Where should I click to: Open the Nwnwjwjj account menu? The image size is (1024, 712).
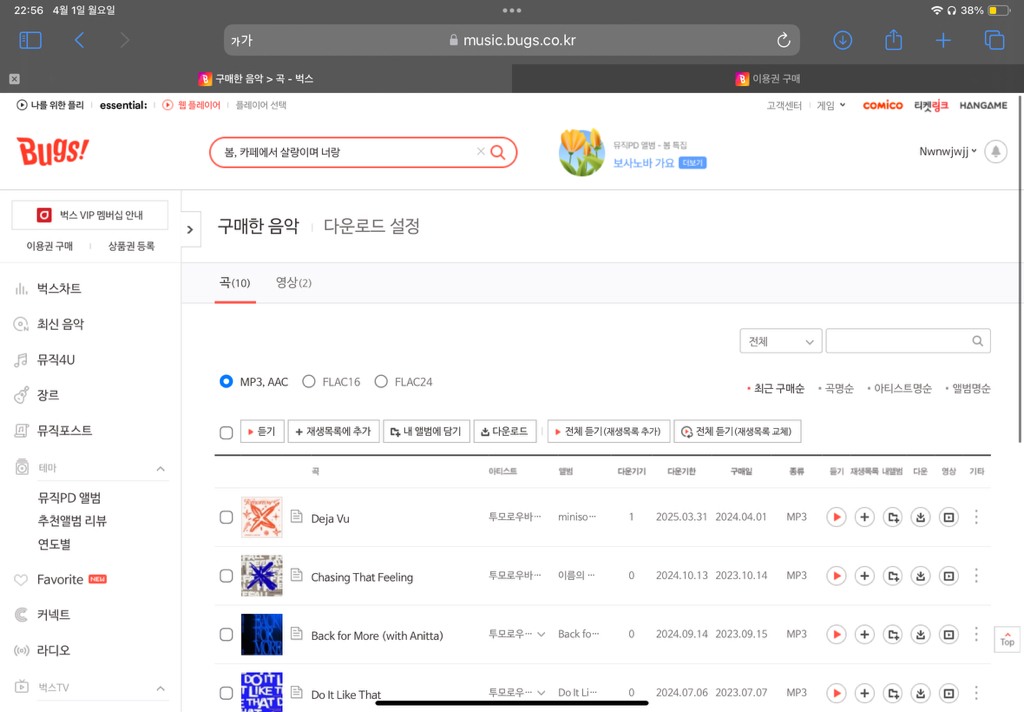[948, 152]
